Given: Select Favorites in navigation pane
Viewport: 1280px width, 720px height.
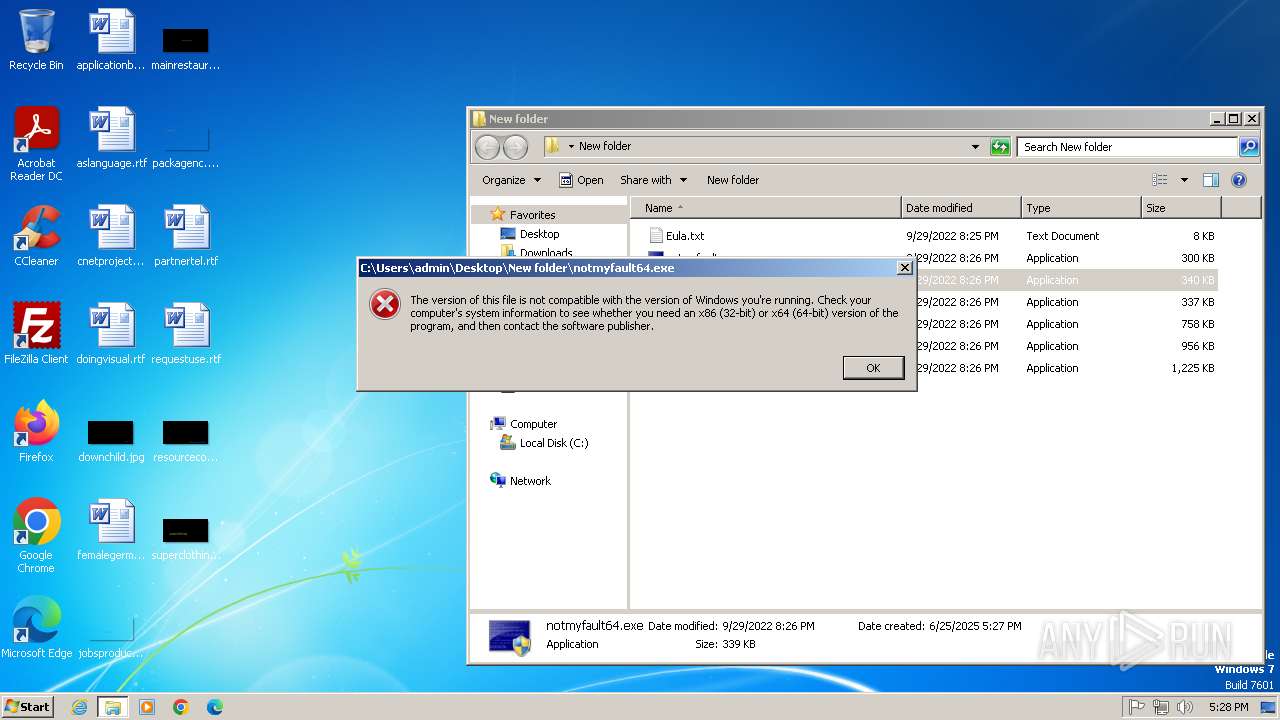Looking at the screenshot, I should tap(532, 215).
